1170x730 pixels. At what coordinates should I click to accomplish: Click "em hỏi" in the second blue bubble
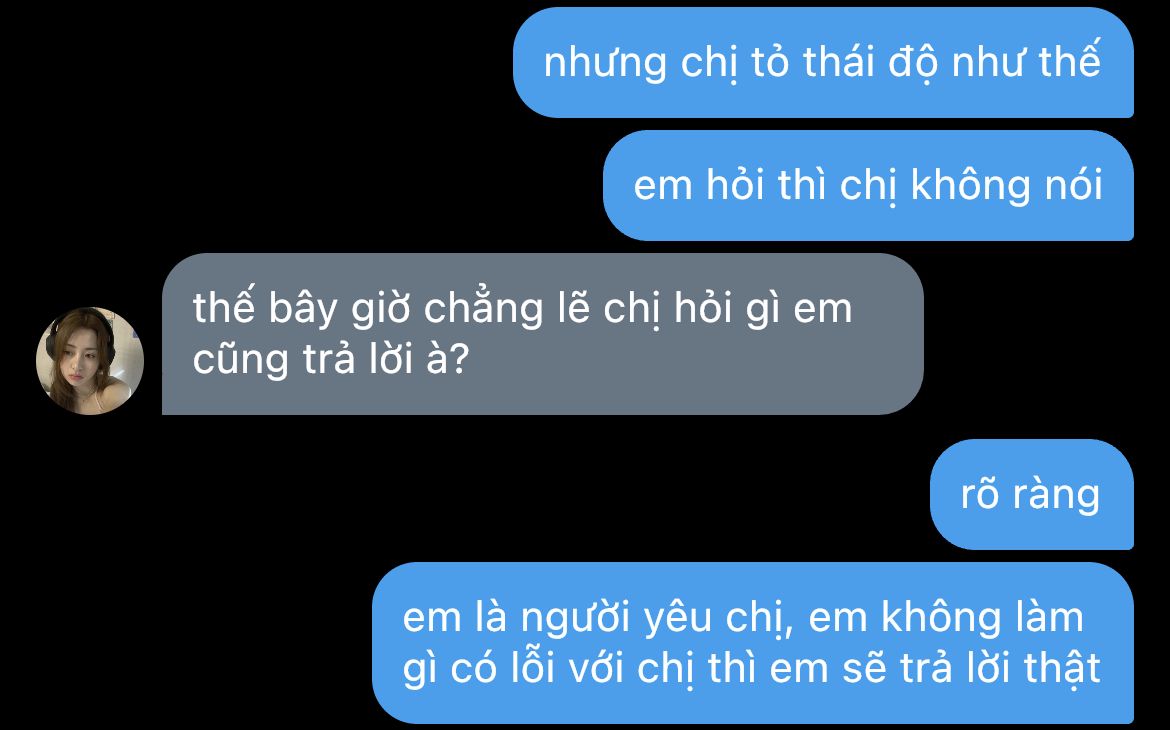(x=699, y=185)
